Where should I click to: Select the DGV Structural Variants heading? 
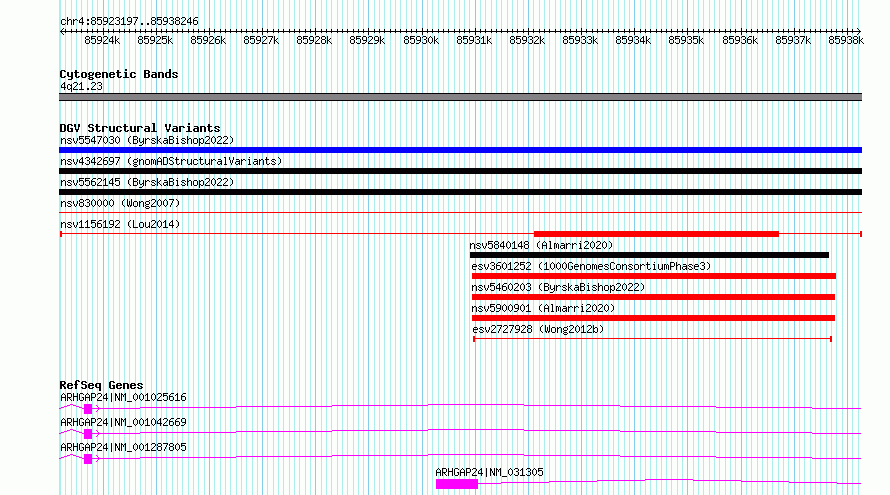click(x=140, y=128)
